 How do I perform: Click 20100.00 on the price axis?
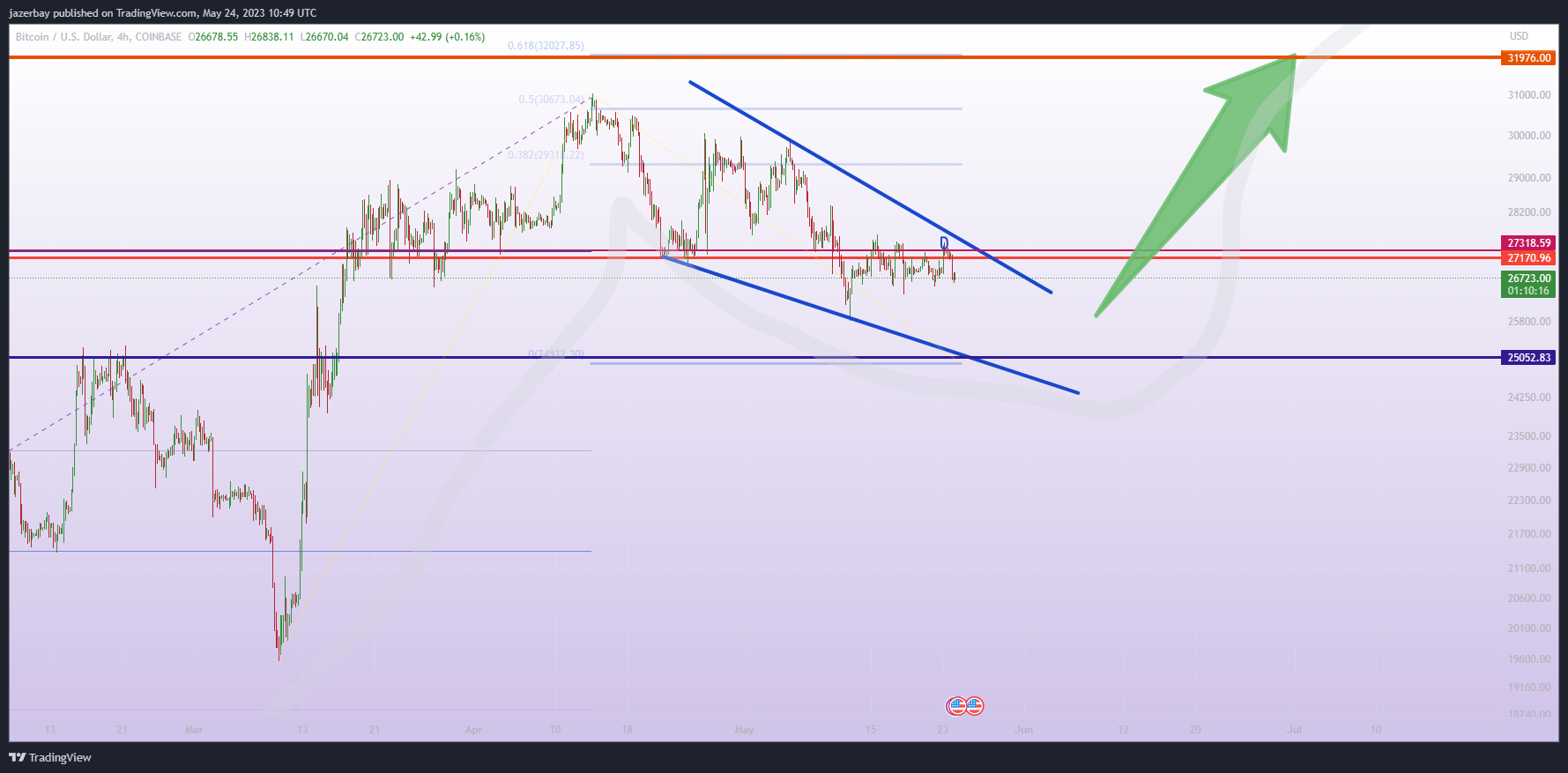pos(1529,628)
